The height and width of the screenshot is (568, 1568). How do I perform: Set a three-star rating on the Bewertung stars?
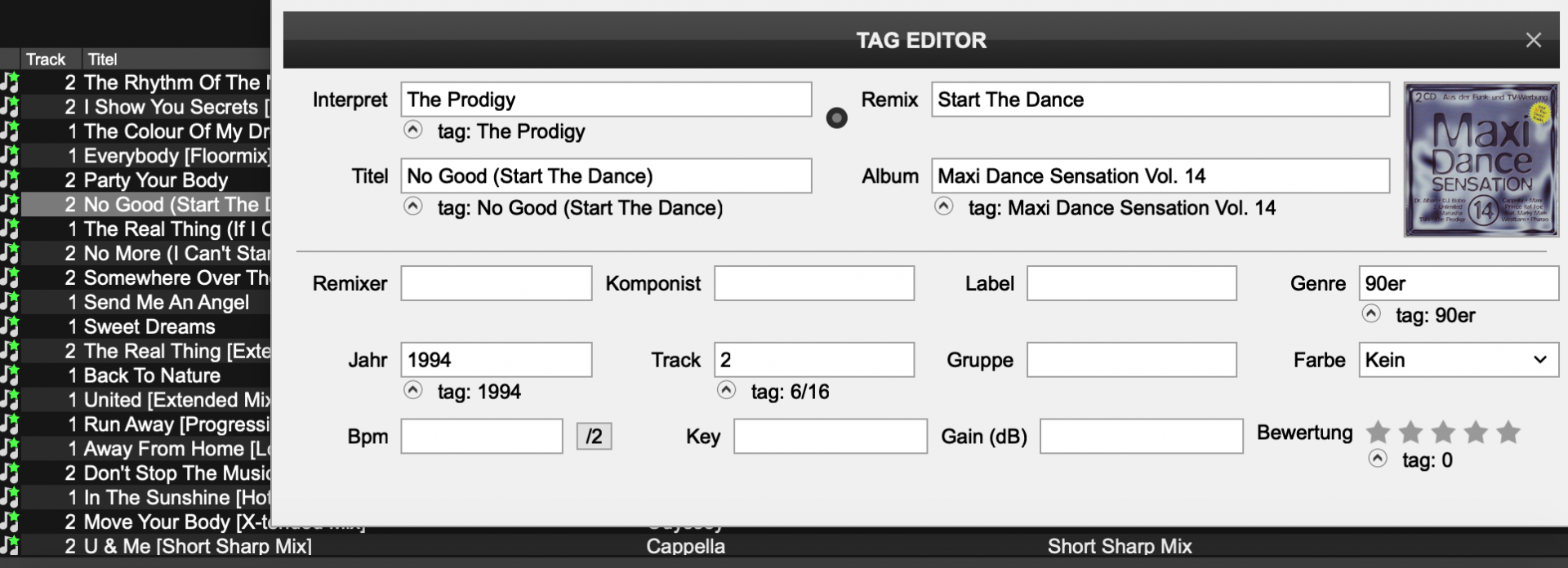(x=1441, y=433)
